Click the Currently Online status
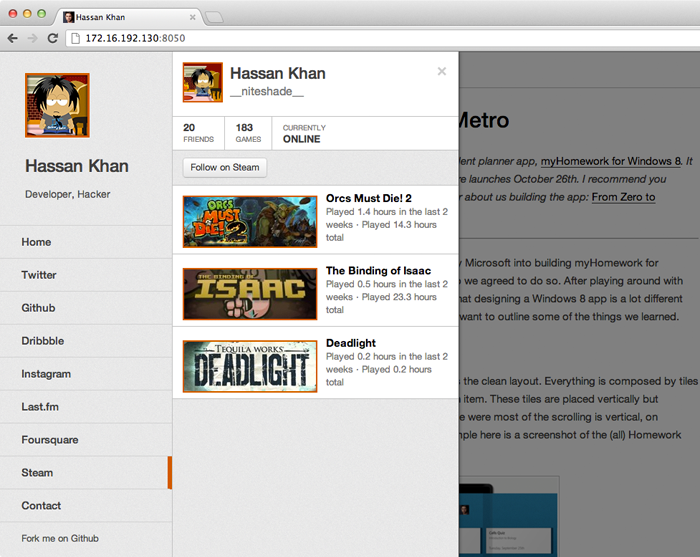 304,133
